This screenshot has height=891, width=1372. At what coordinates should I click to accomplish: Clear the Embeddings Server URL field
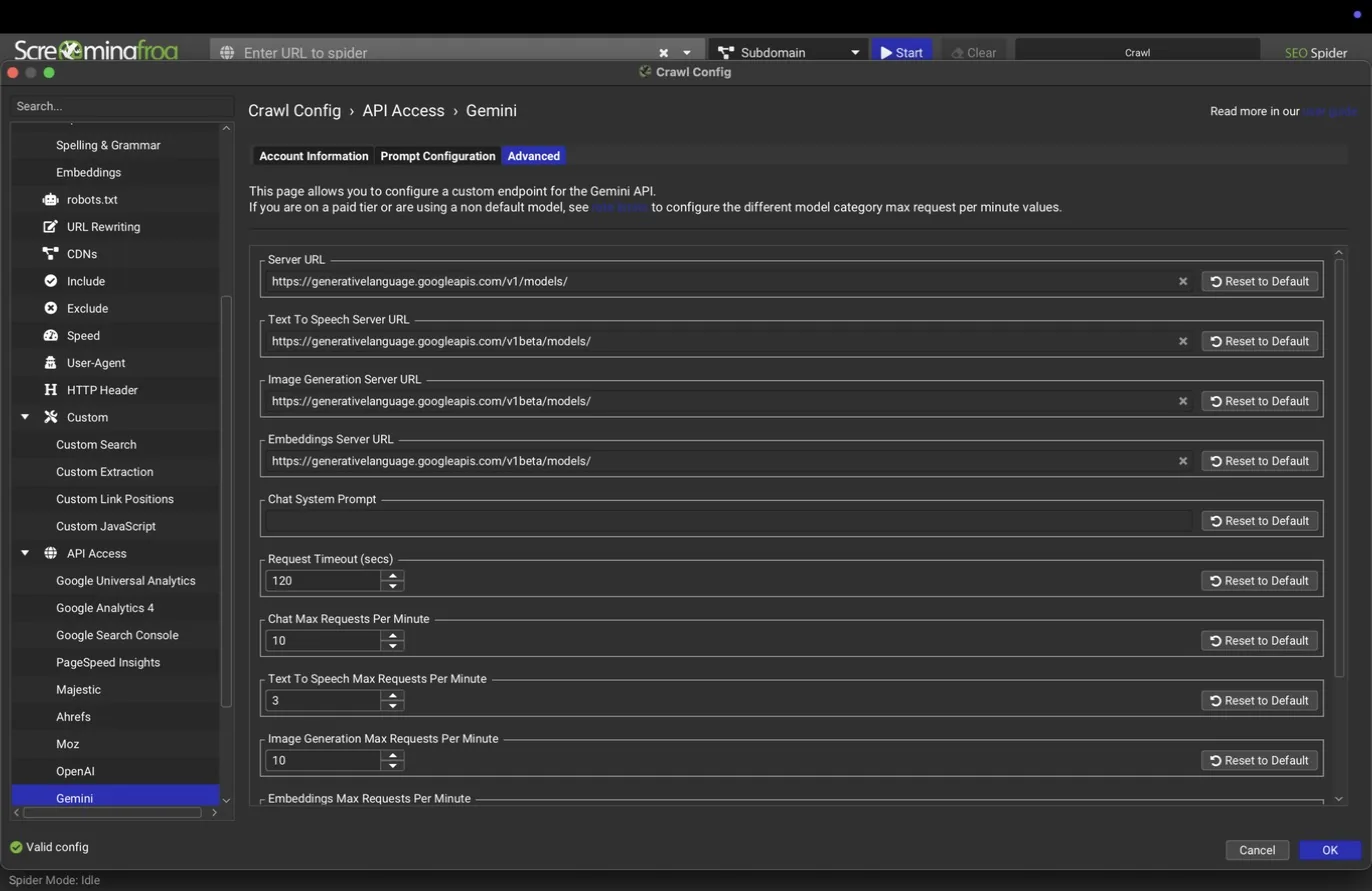click(1183, 461)
